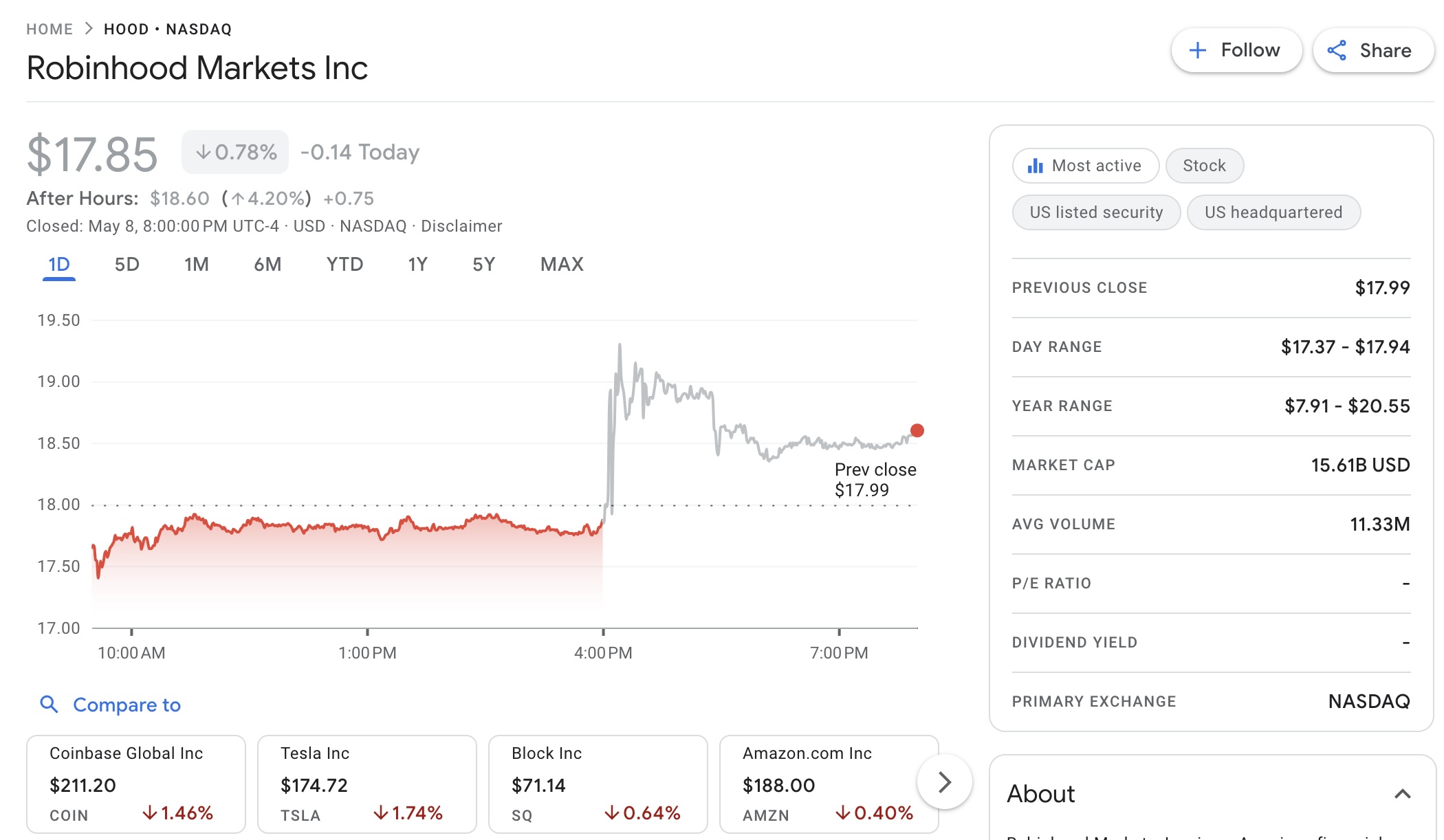Viewport: 1444px width, 840px height.
Task: Click the DAY RANGE label
Action: [1057, 347]
